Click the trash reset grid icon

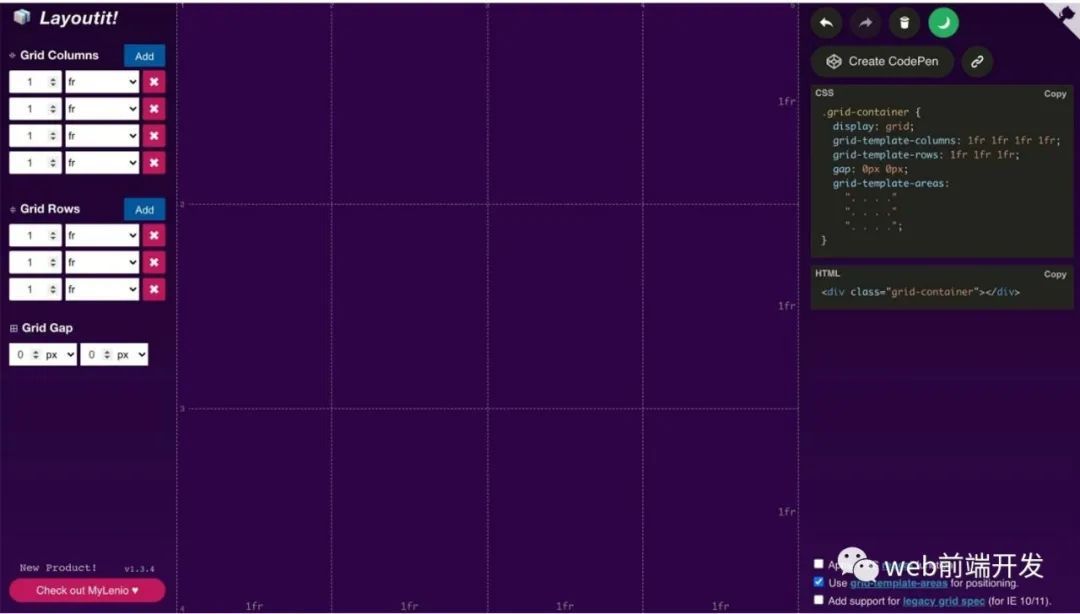pyautogui.click(x=904, y=23)
